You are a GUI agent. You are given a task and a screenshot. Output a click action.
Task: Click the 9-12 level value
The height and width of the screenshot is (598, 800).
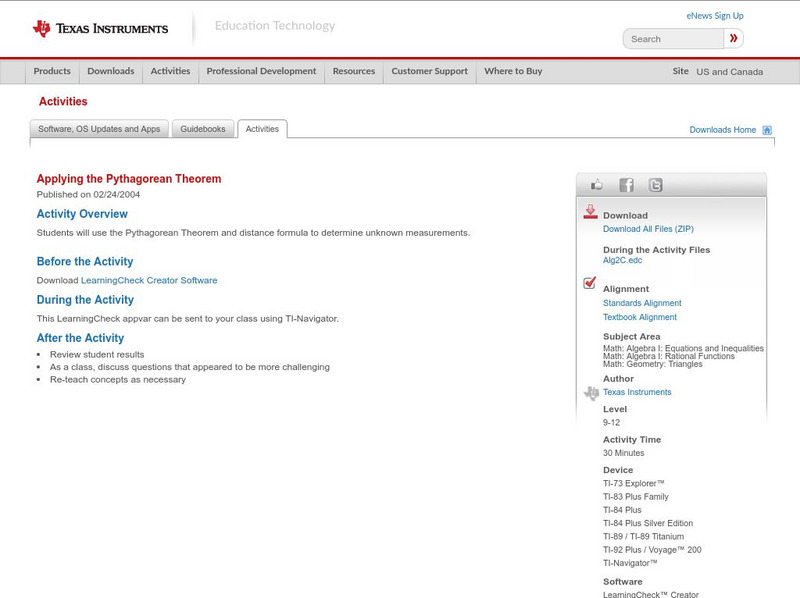tap(611, 423)
